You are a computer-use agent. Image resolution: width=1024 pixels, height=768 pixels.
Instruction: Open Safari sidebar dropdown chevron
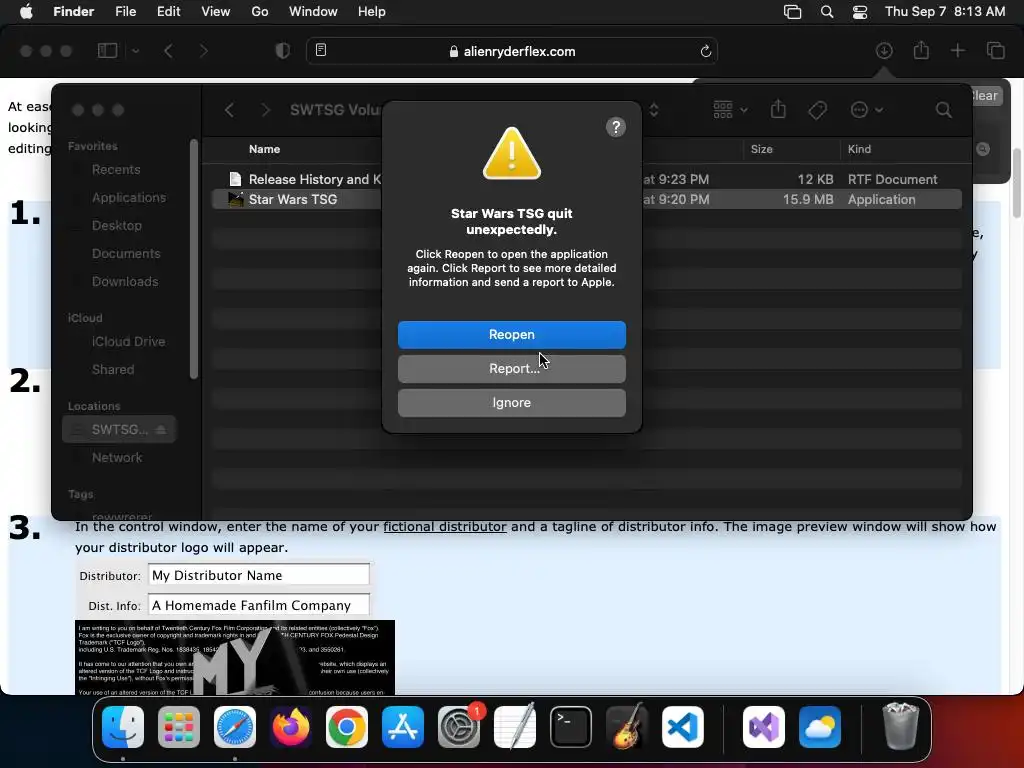[x=135, y=51]
